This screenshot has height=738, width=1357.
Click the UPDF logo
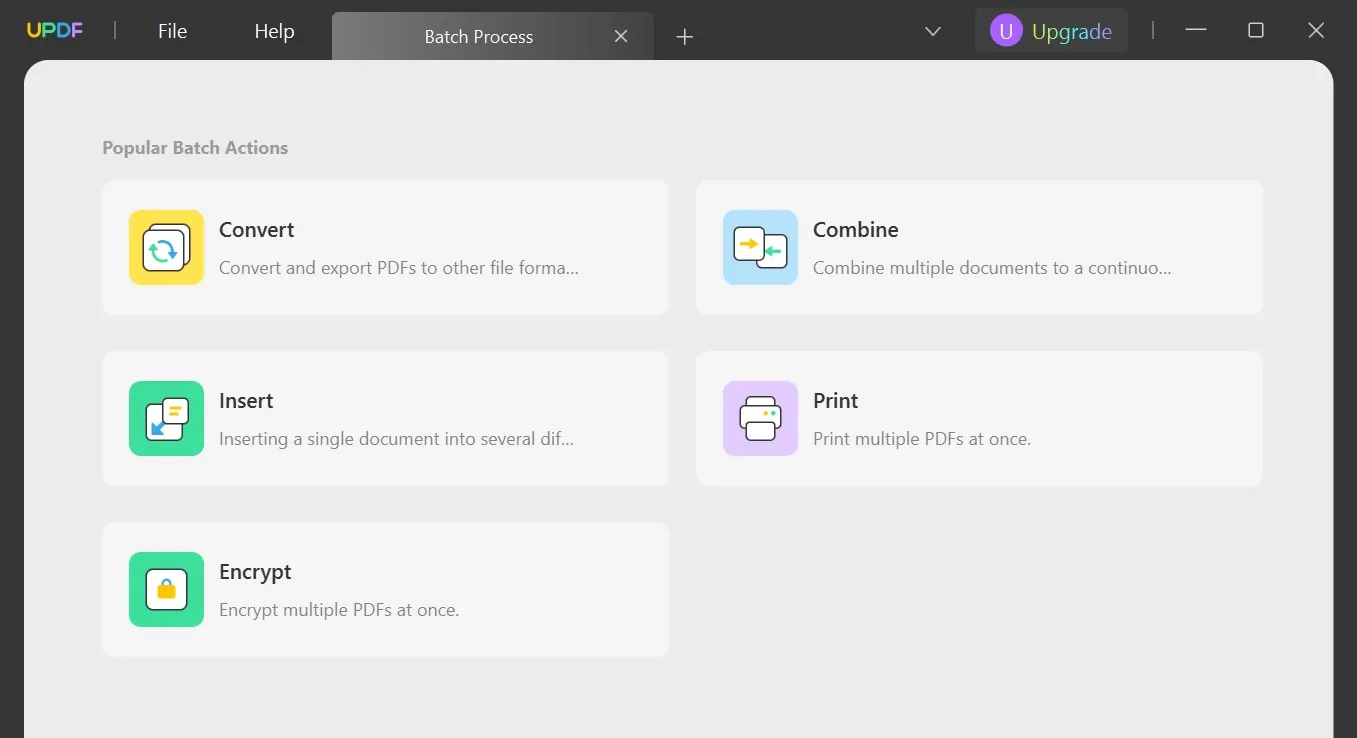click(54, 30)
